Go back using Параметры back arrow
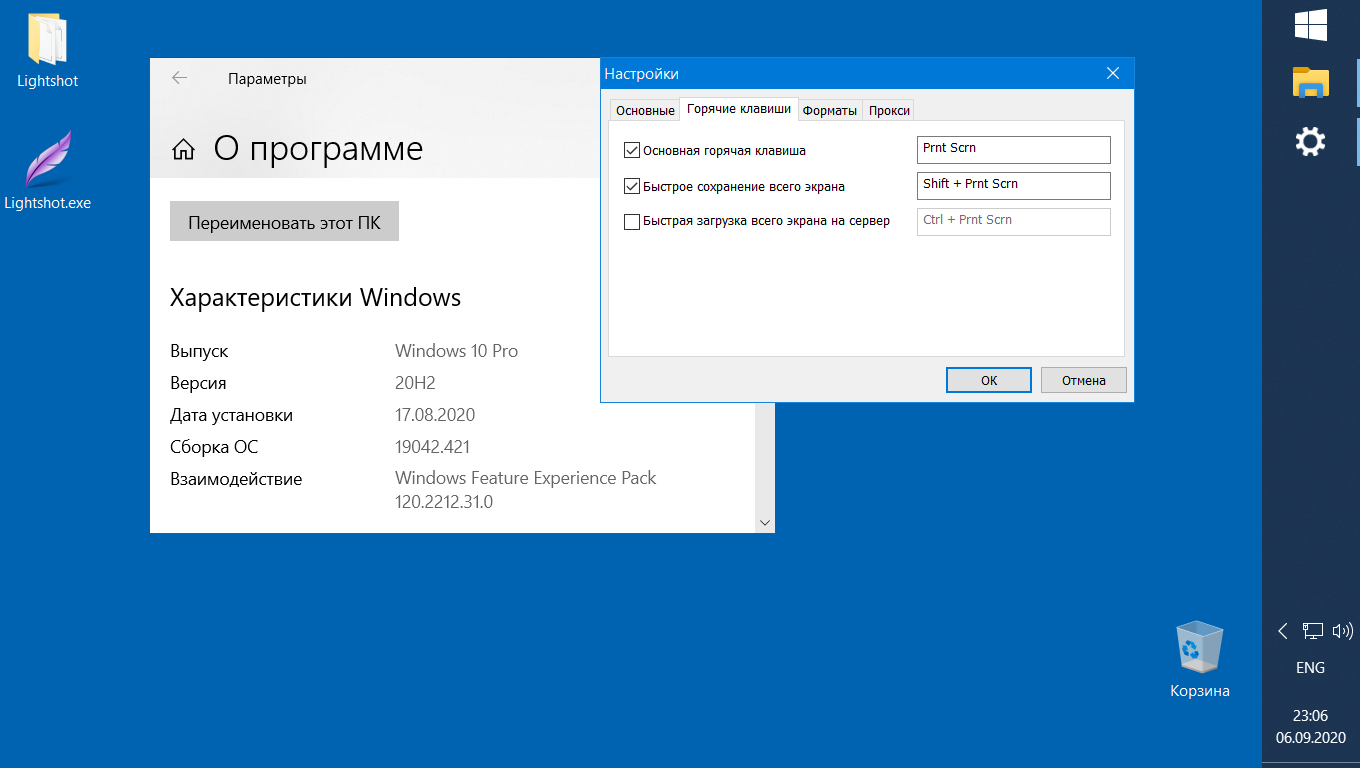1360x768 pixels. (179, 78)
